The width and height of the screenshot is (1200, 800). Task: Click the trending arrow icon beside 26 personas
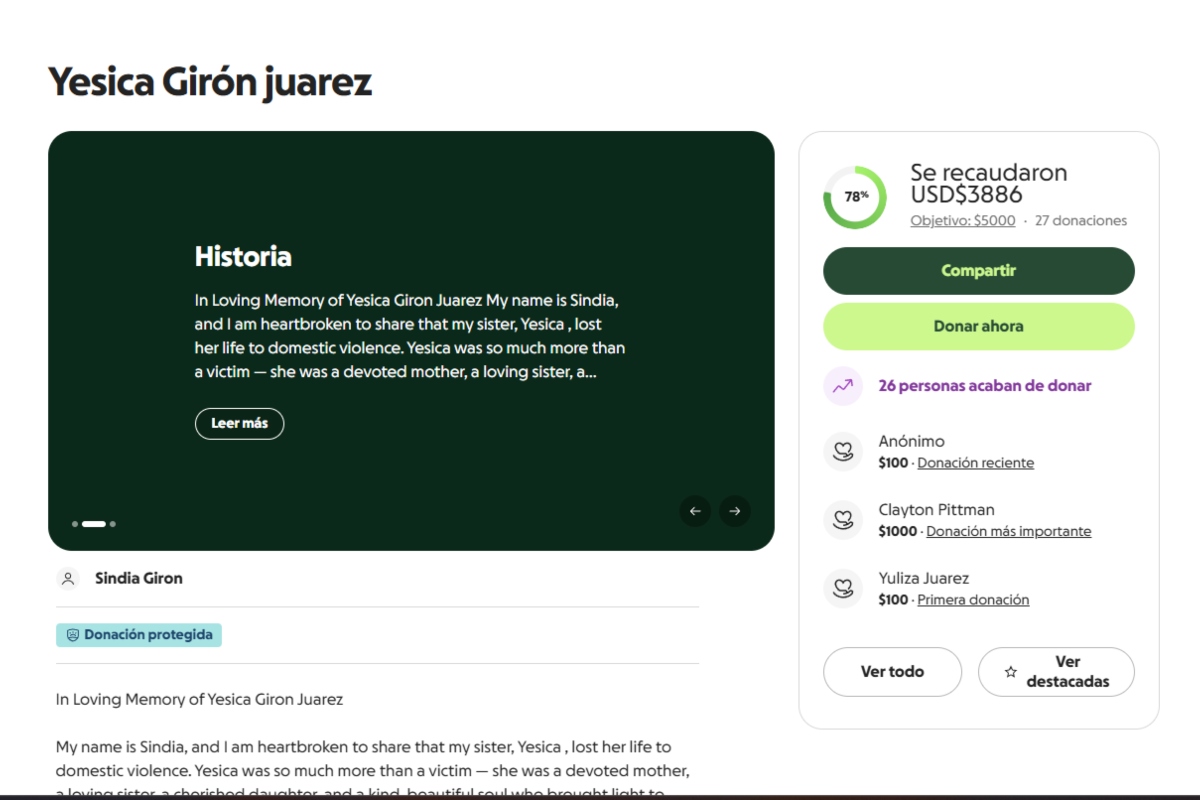coord(843,385)
